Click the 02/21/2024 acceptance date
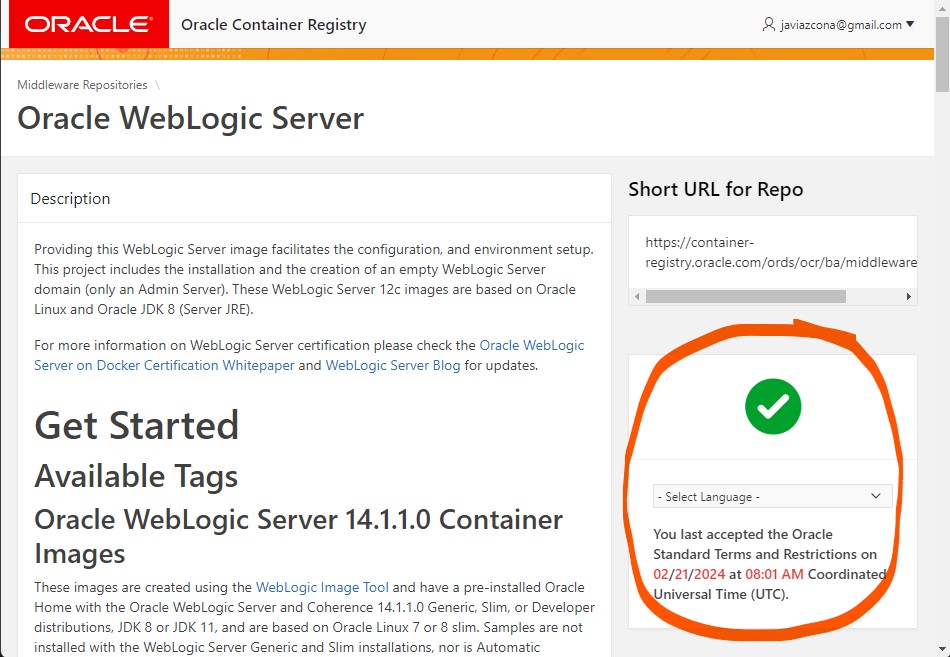The height and width of the screenshot is (657, 950). point(689,574)
